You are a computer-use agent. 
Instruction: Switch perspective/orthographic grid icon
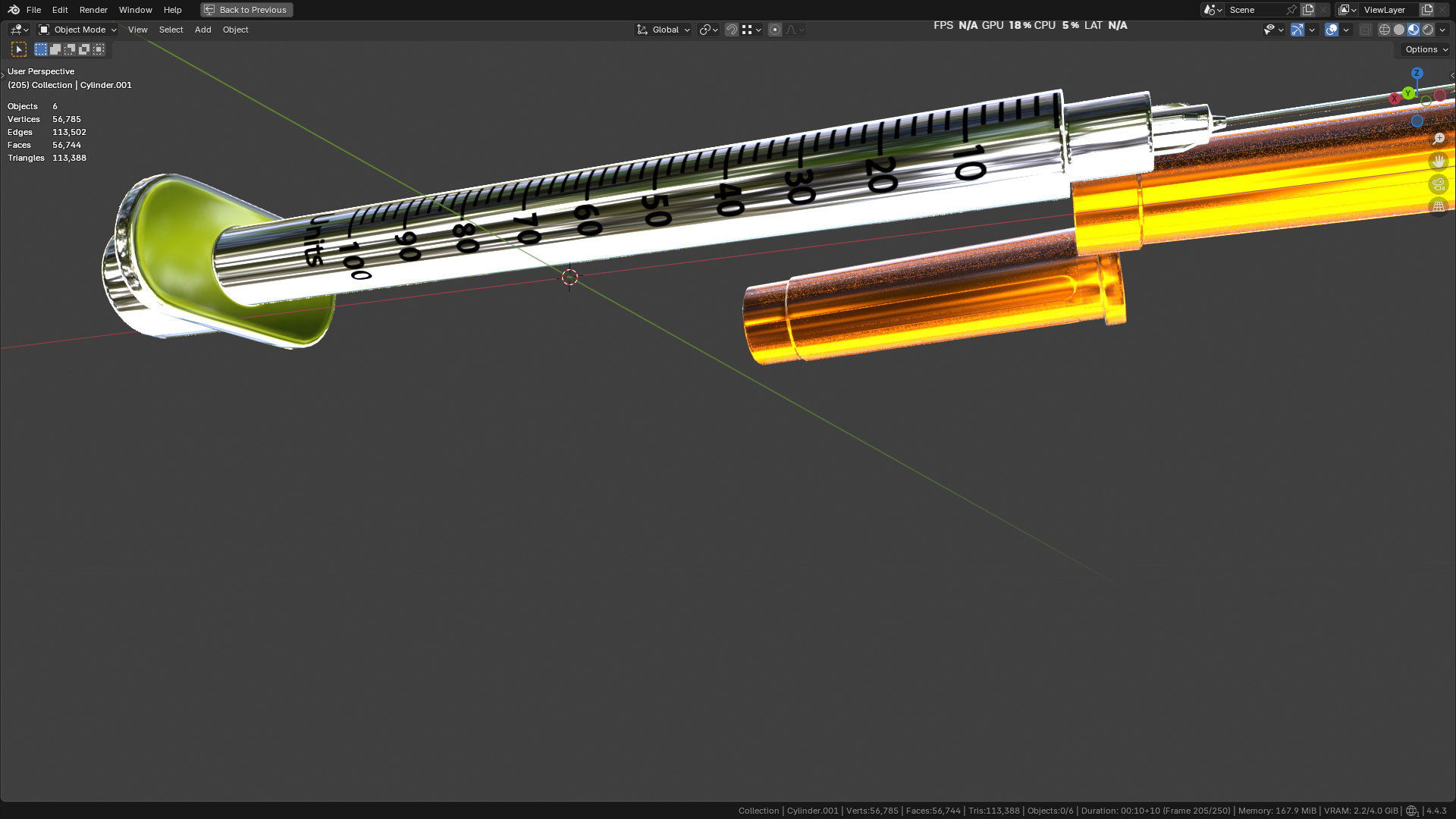click(1439, 207)
